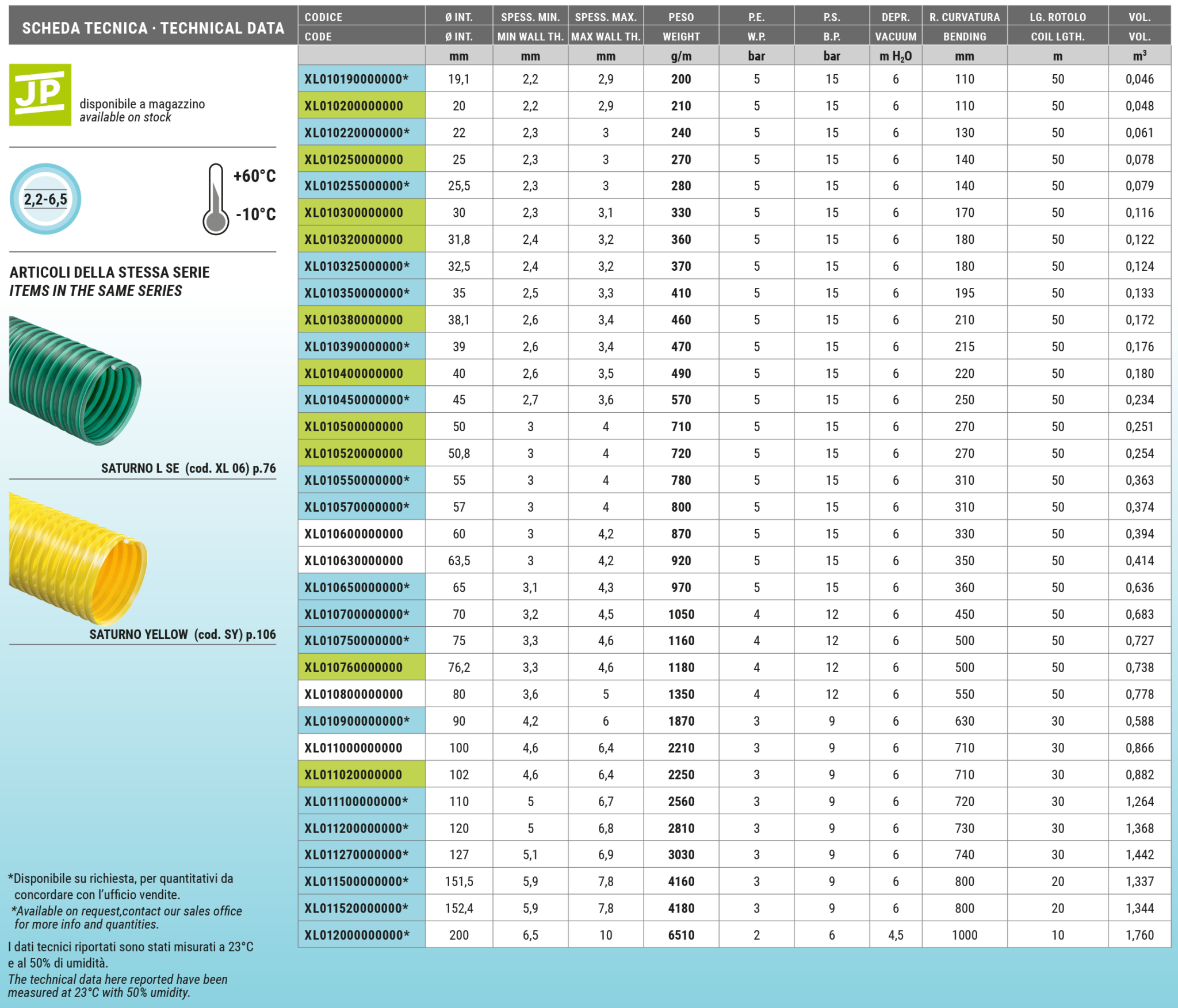The width and height of the screenshot is (1178, 1008).
Task: Click the green JP stock logo icon
Action: point(40,95)
